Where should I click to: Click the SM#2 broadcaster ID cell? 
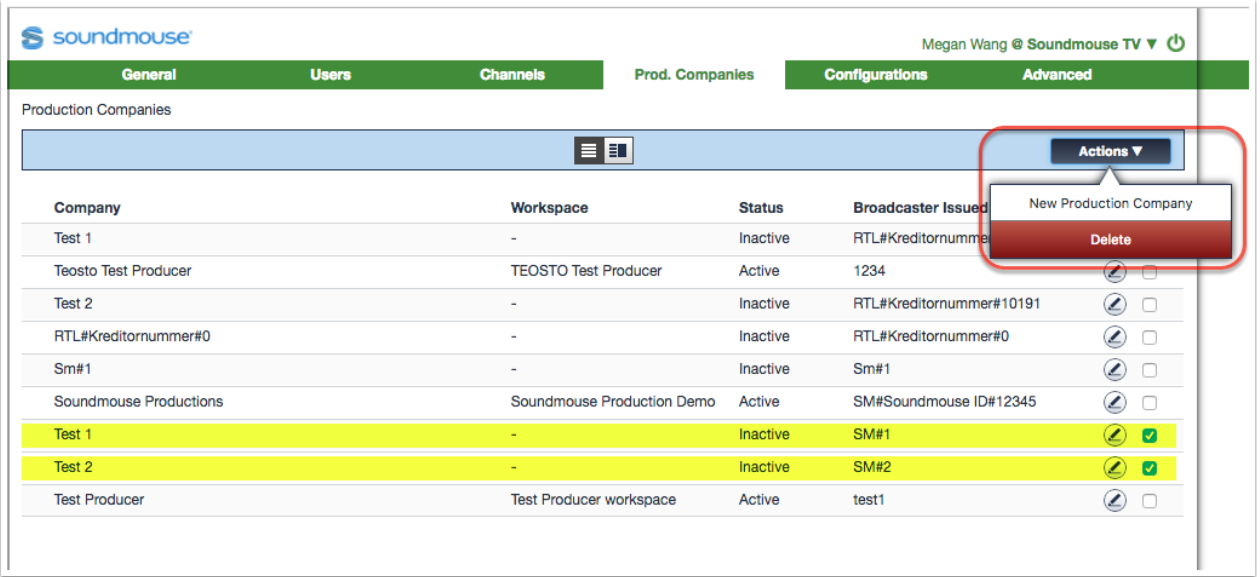coord(871,467)
